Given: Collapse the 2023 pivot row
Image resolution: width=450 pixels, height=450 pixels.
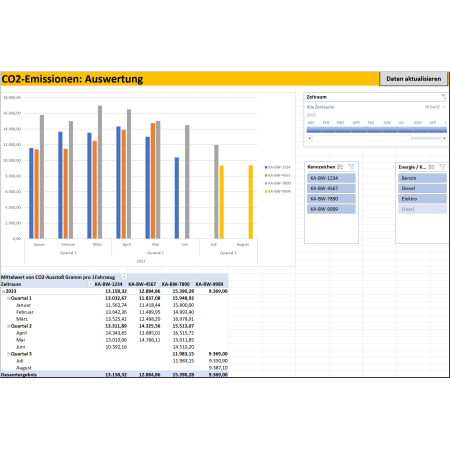Looking at the screenshot, I should click(x=3, y=291).
